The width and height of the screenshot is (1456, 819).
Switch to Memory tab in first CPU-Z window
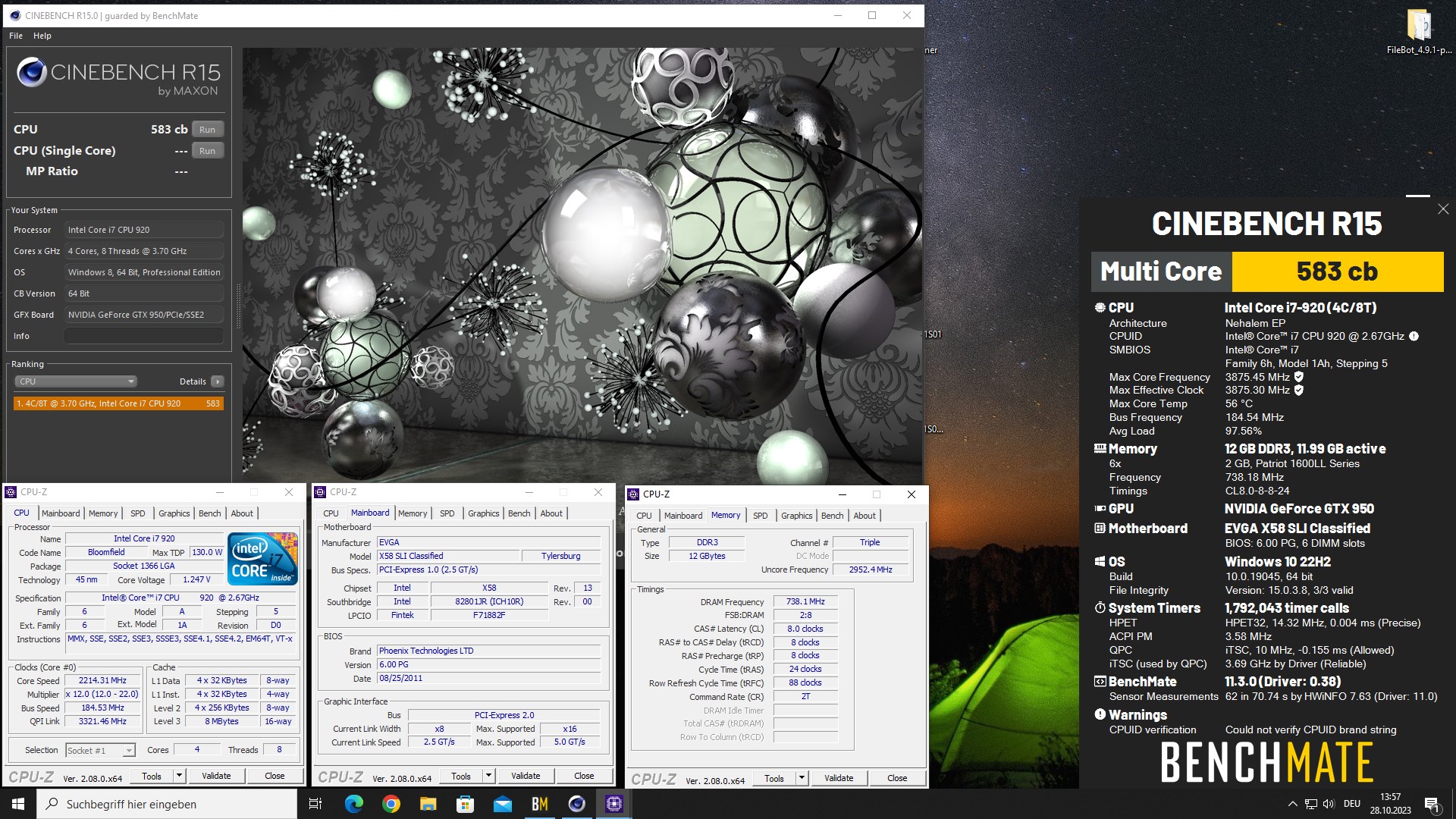[103, 513]
